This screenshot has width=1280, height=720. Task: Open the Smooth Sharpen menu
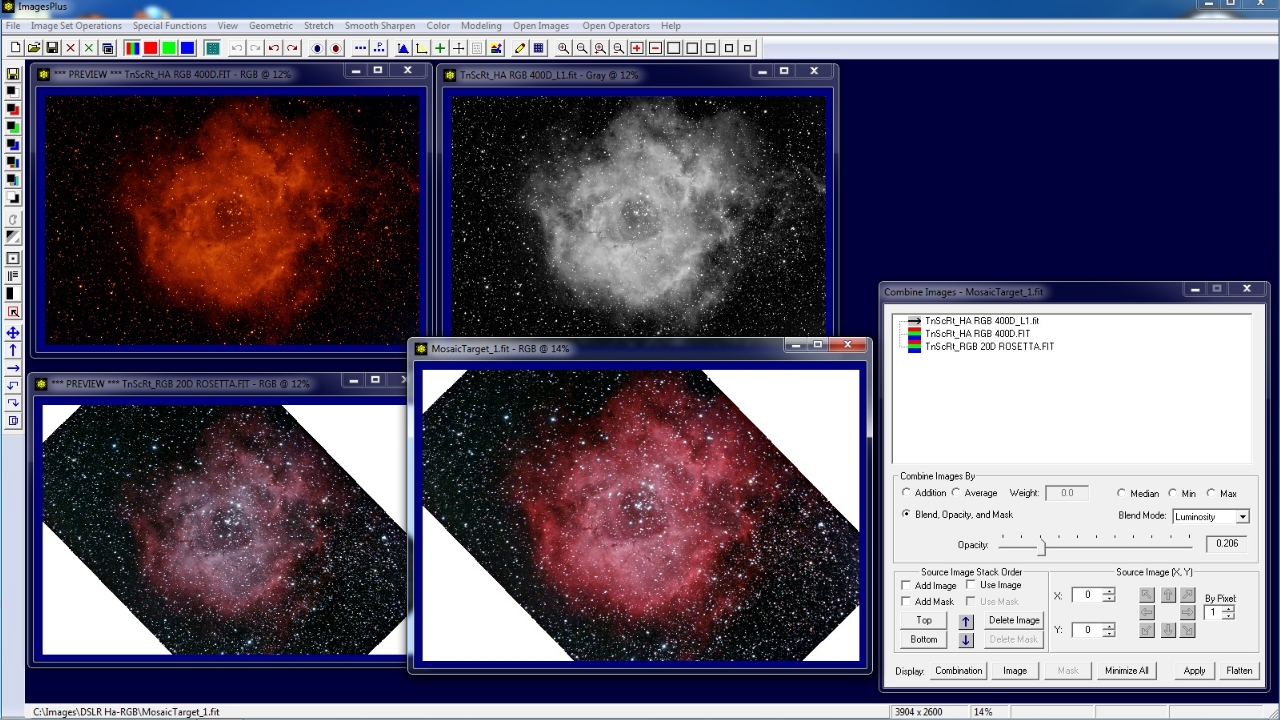tap(380, 26)
